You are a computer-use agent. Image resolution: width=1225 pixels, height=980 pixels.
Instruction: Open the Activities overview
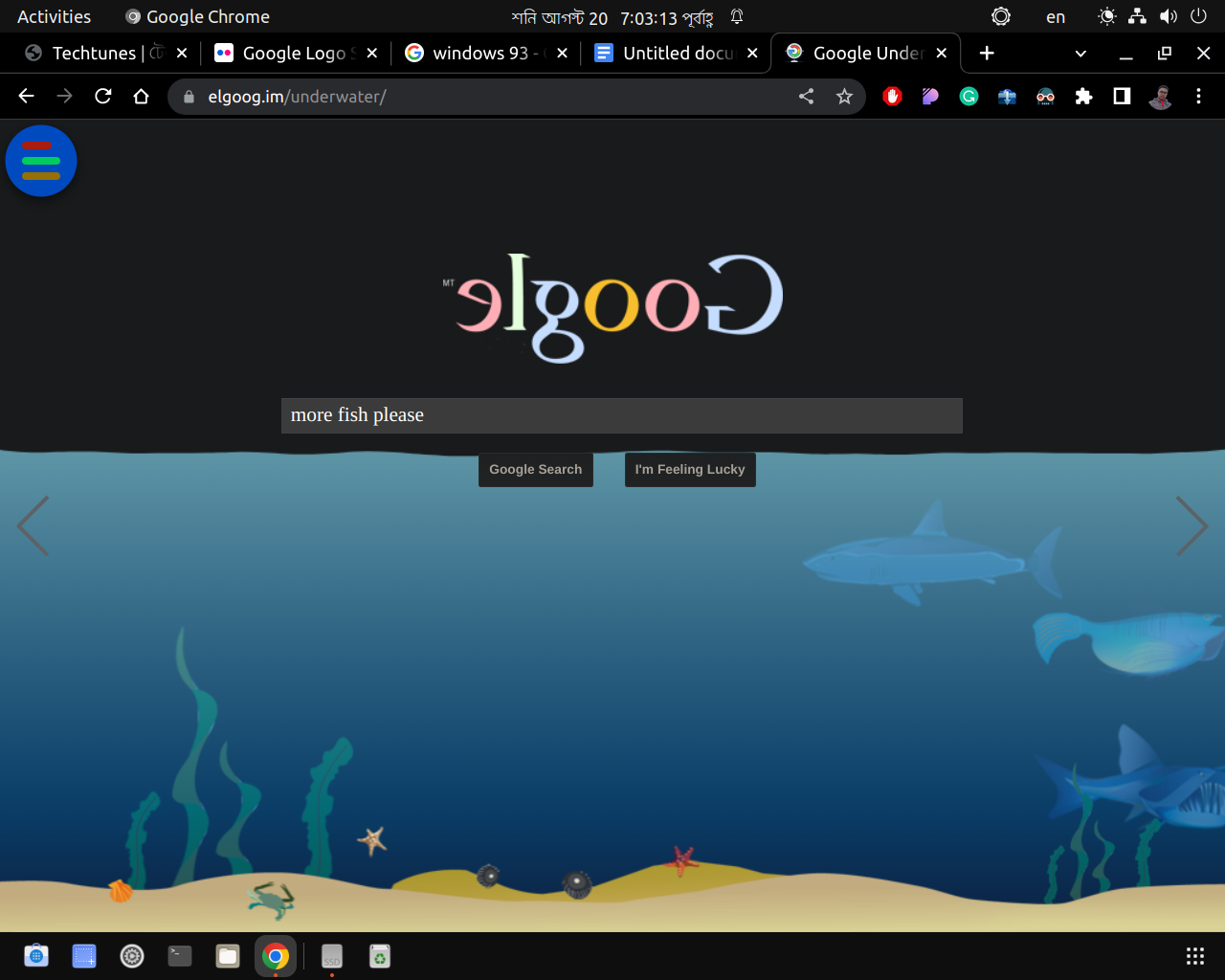pyautogui.click(x=55, y=16)
